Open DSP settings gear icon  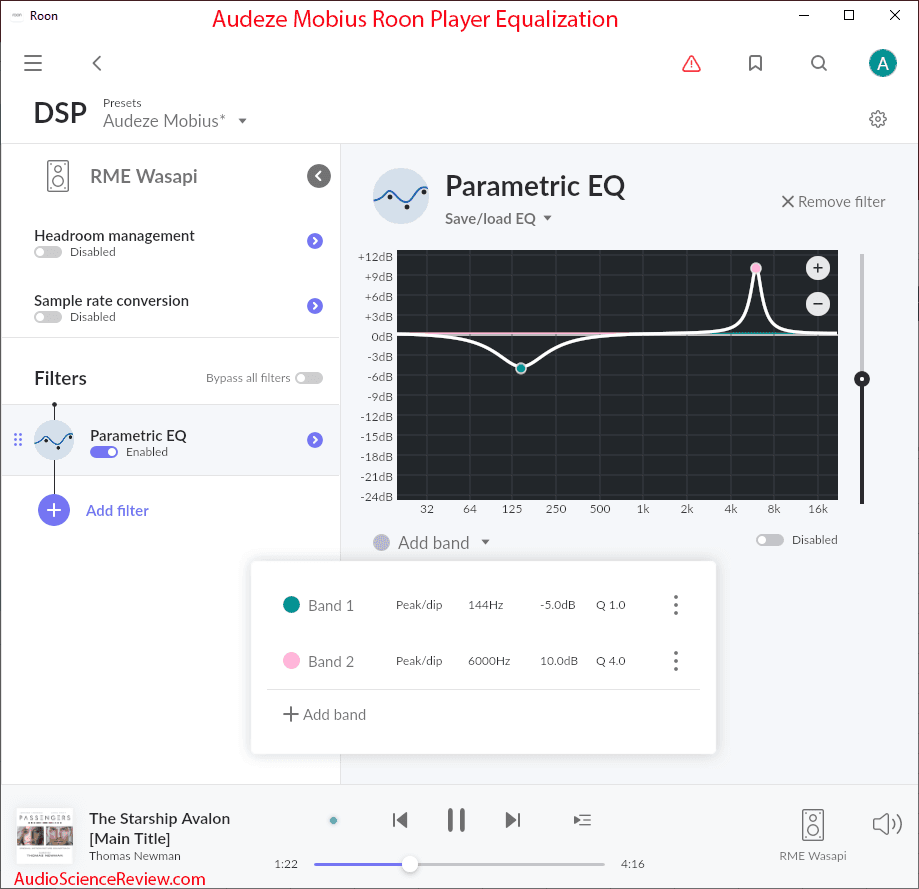point(877,119)
